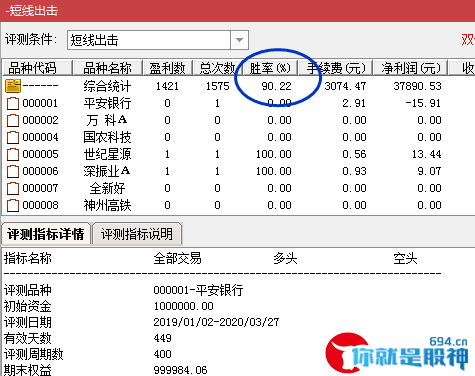This screenshot has width=475, height=376.
Task: Sort by the 净利润(元) column header
Action: pyautogui.click(x=411, y=68)
